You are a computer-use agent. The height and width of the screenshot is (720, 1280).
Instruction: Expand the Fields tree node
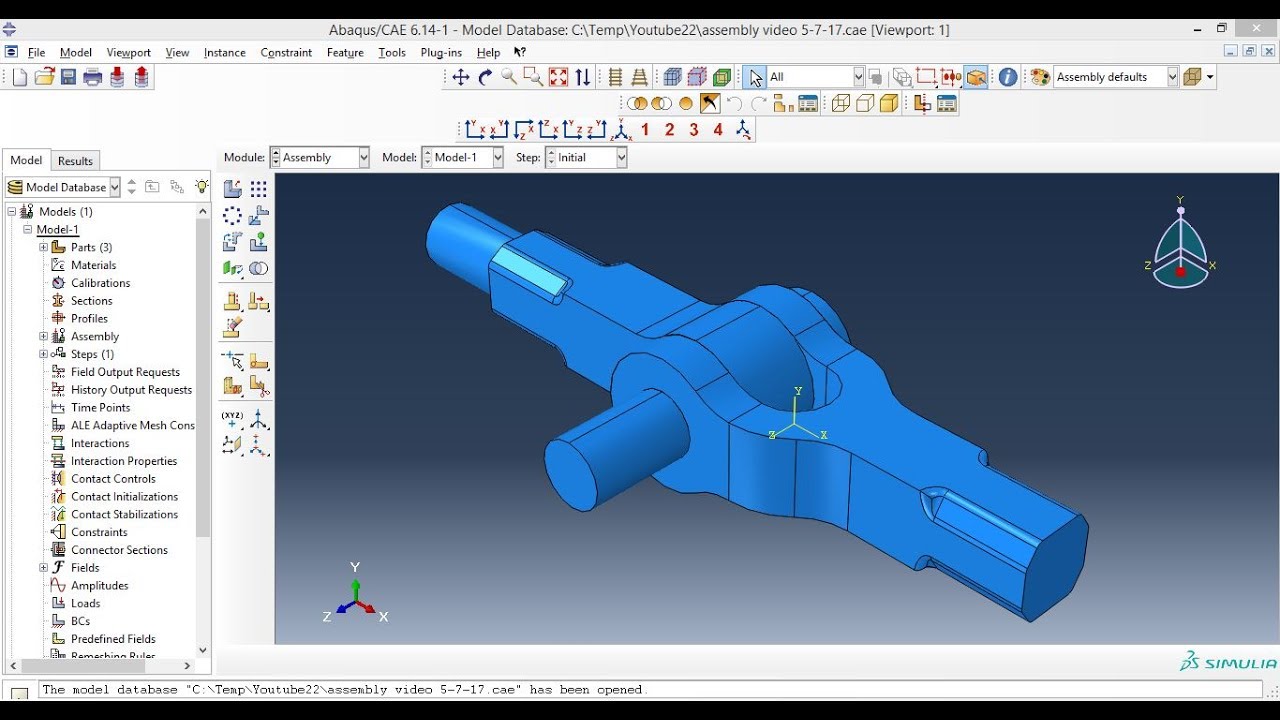(44, 568)
